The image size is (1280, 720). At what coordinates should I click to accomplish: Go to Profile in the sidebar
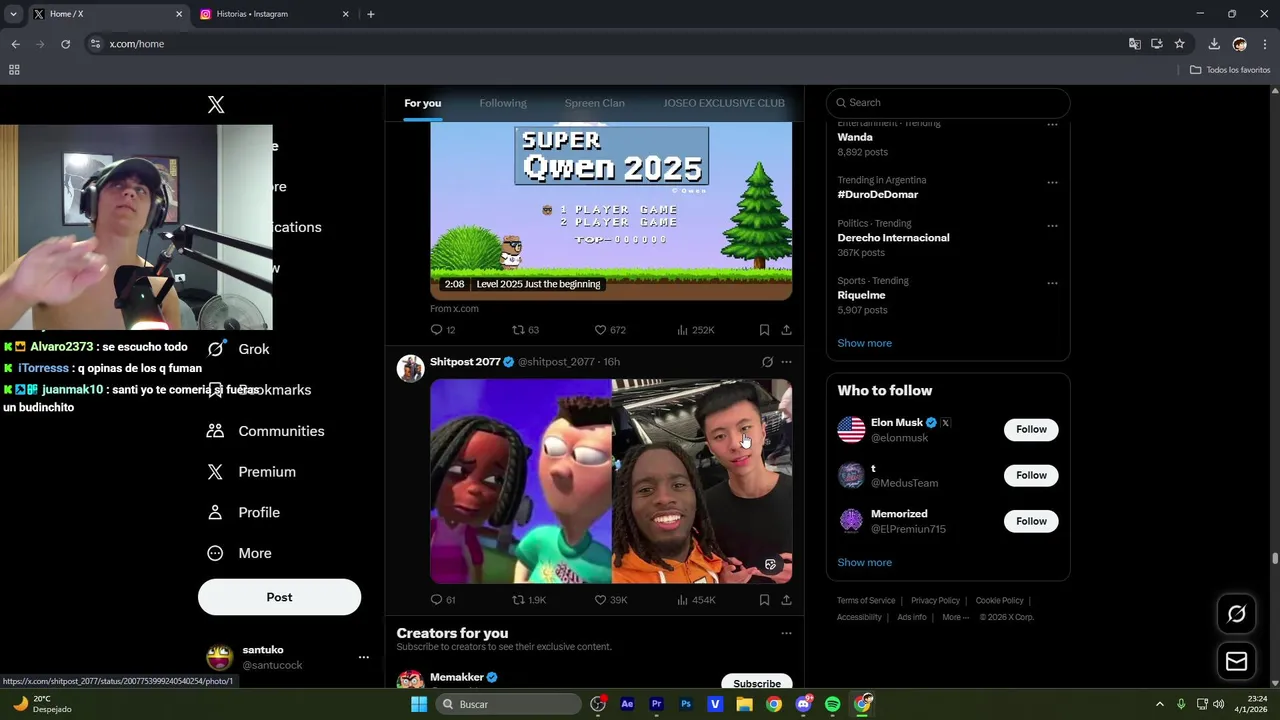coord(243,512)
